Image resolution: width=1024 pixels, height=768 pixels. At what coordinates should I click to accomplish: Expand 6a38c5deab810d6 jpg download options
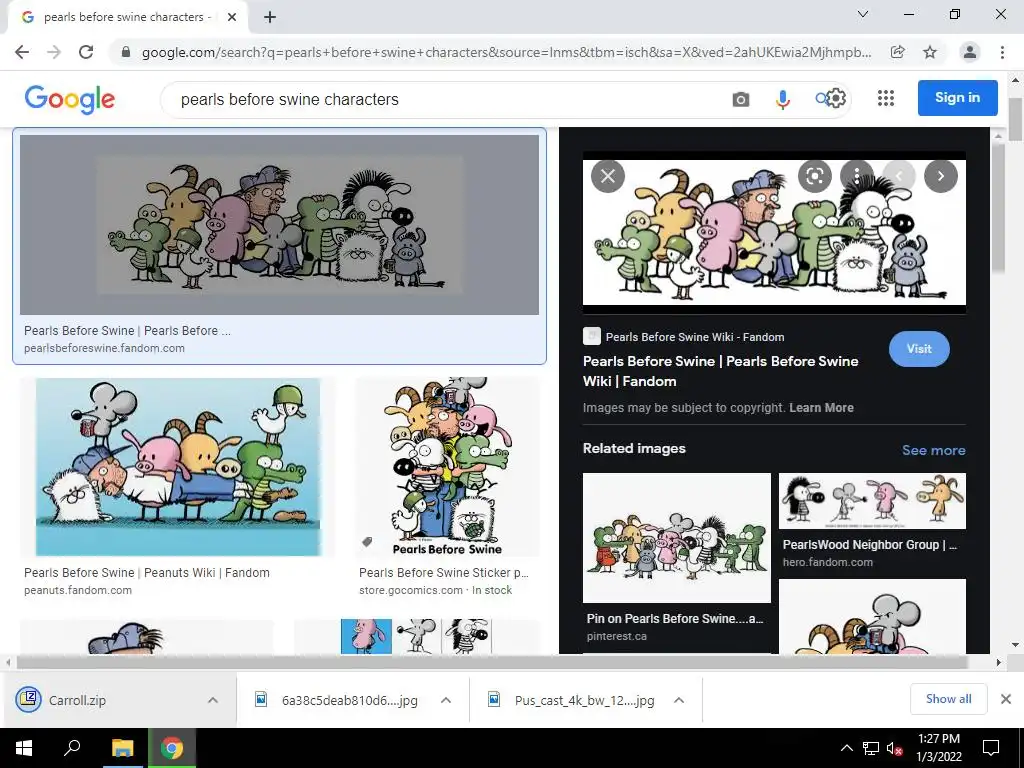[446, 700]
